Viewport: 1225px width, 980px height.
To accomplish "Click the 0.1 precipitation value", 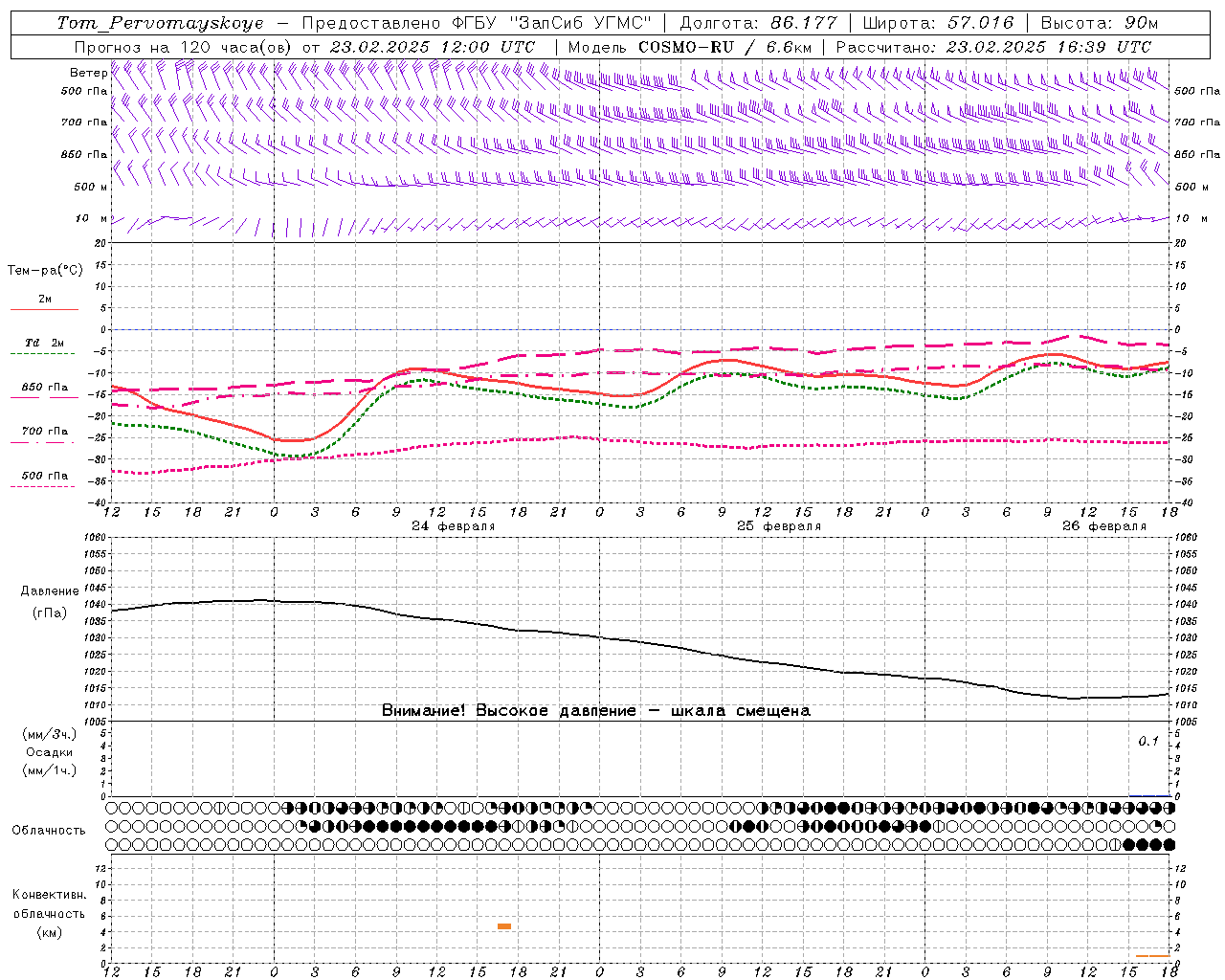I will [1148, 742].
